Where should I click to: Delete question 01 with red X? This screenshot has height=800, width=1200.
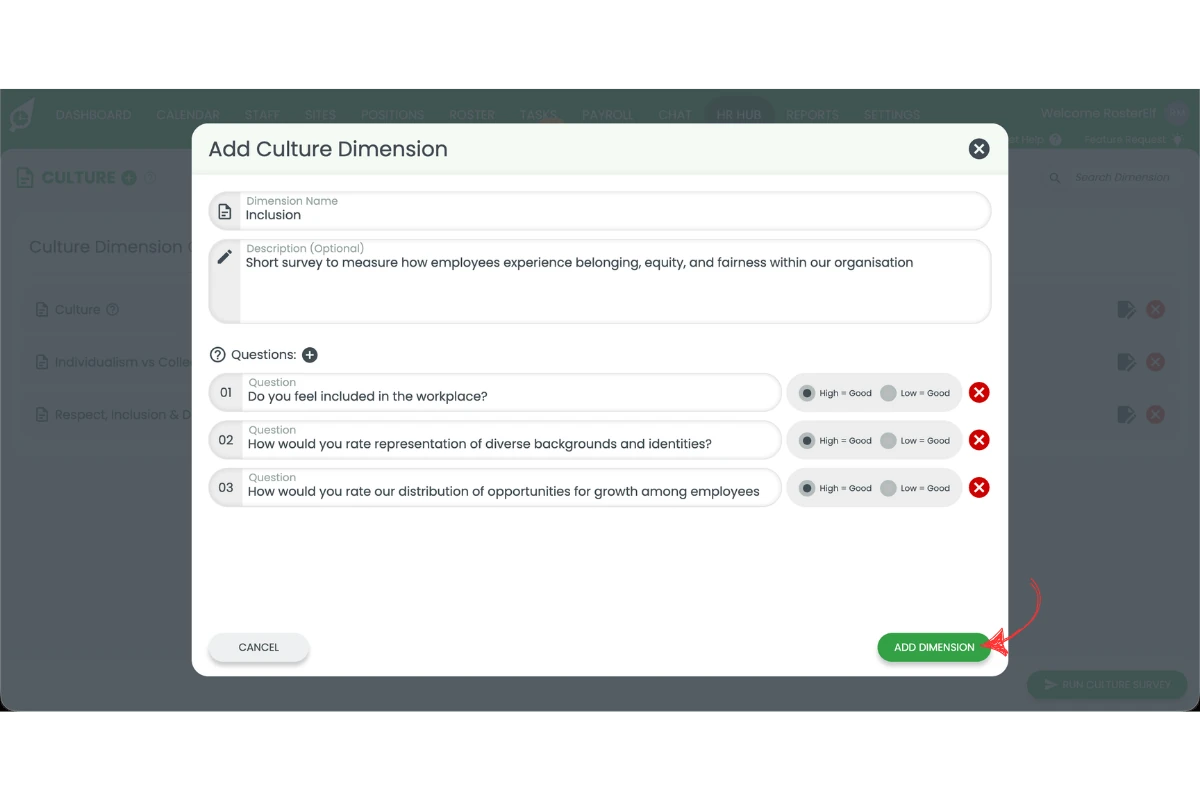pyautogui.click(x=980, y=392)
